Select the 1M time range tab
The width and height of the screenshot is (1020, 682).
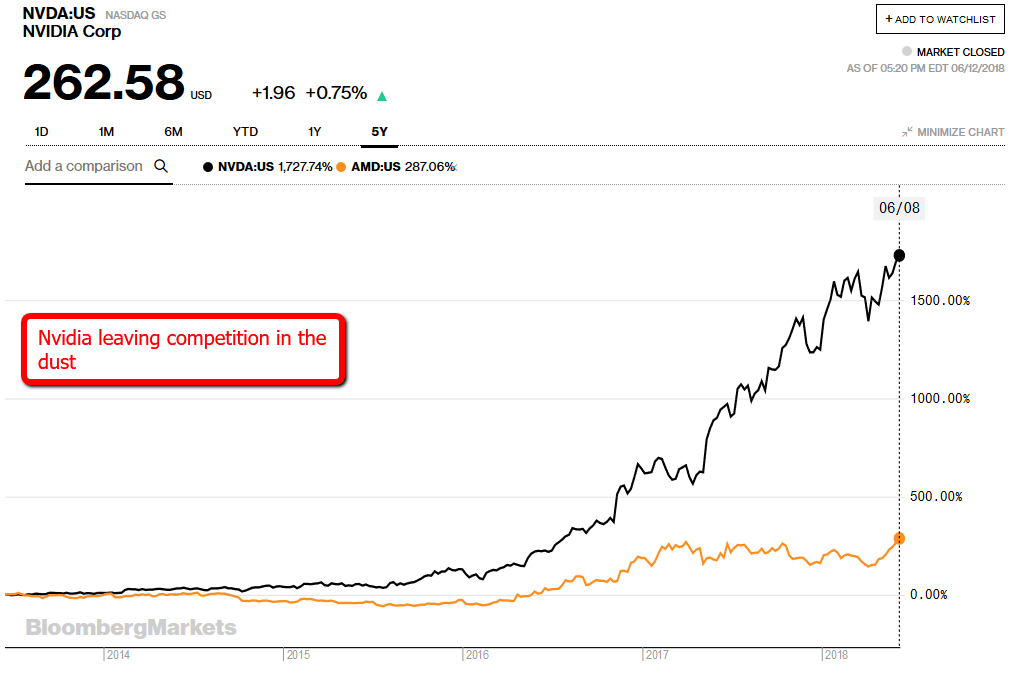106,132
